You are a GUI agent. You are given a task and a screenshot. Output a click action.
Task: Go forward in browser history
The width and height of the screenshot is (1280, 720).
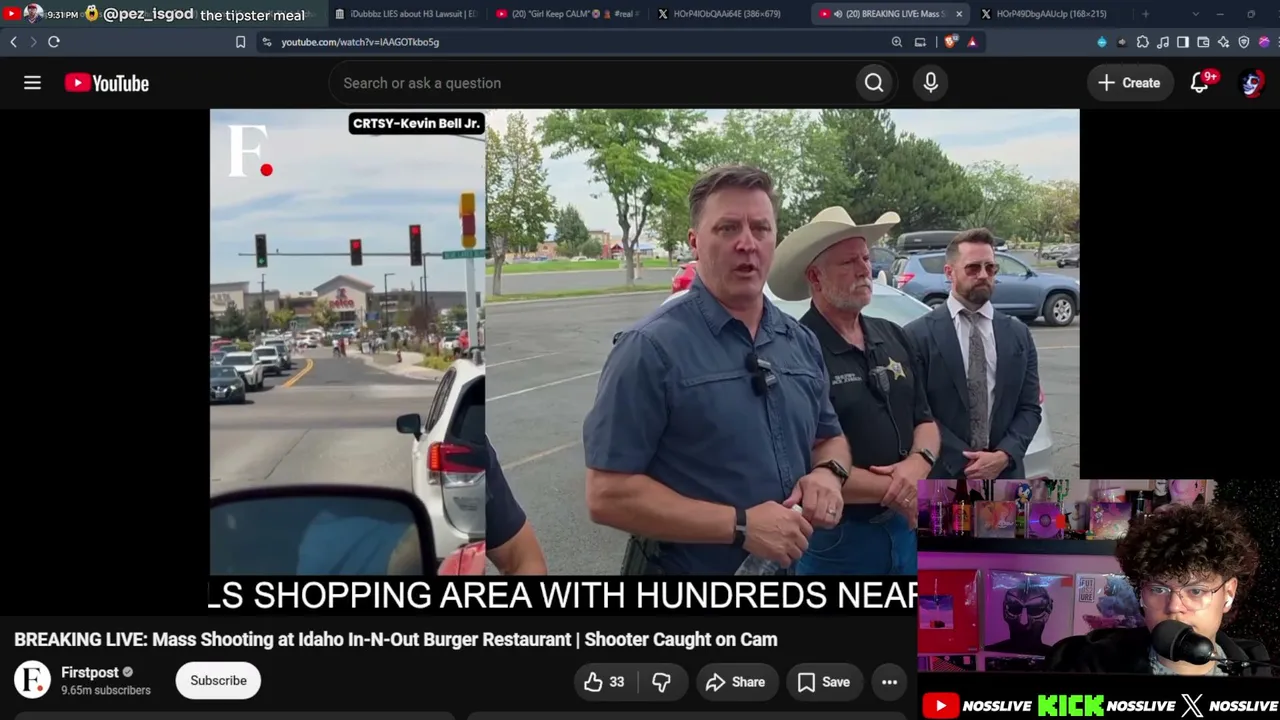(32, 42)
